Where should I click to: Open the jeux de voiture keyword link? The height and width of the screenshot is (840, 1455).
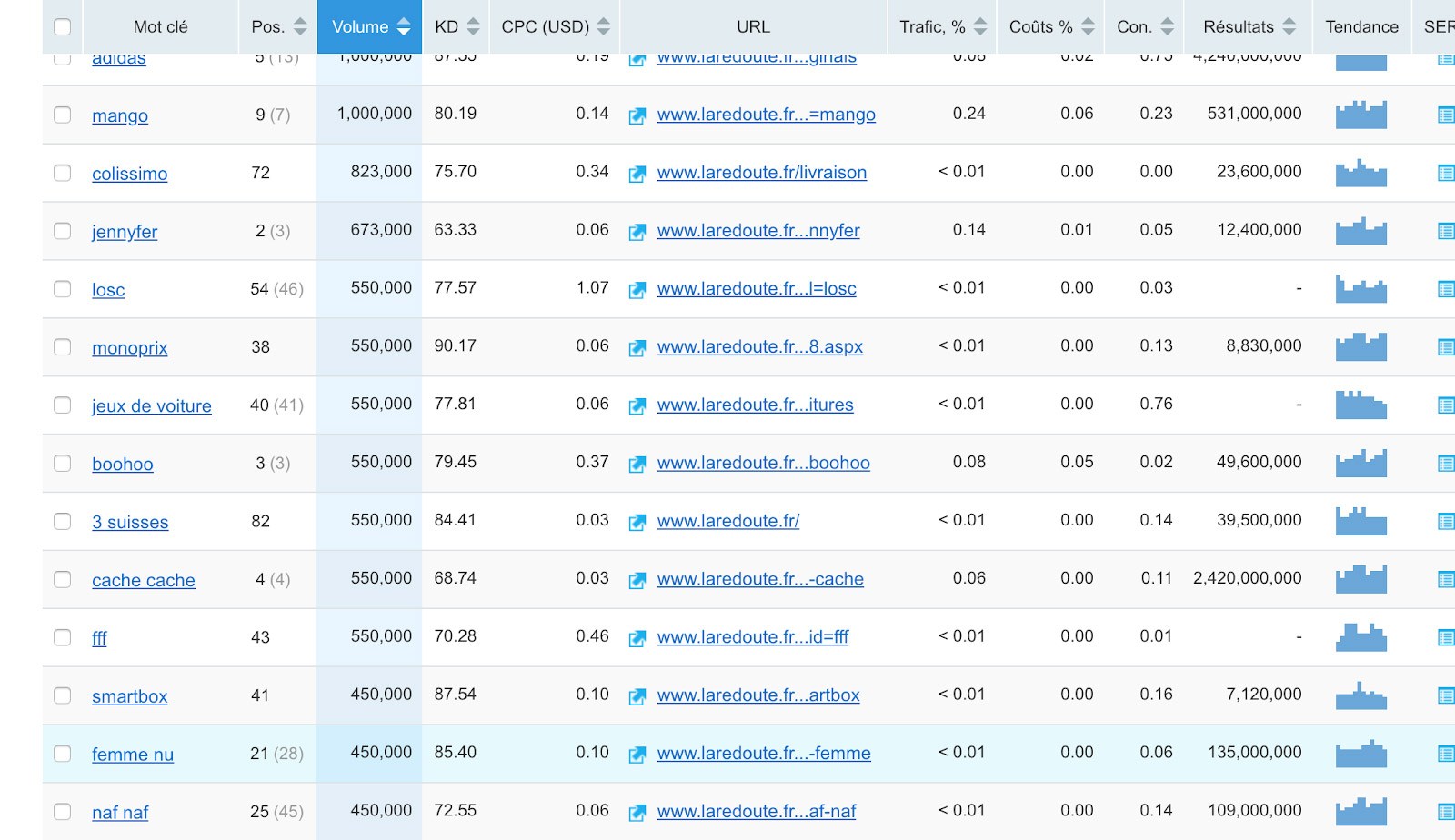click(x=152, y=406)
